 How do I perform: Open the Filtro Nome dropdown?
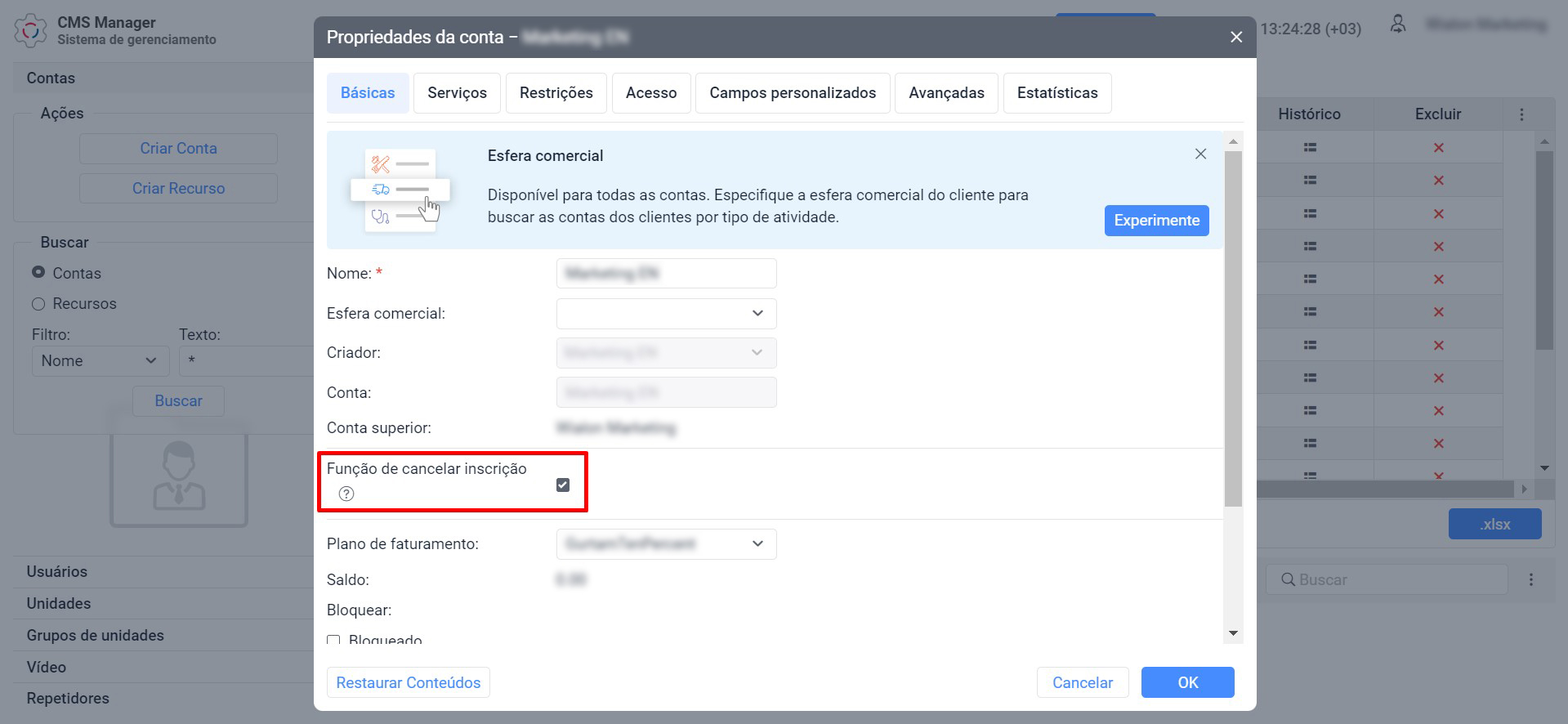[100, 361]
